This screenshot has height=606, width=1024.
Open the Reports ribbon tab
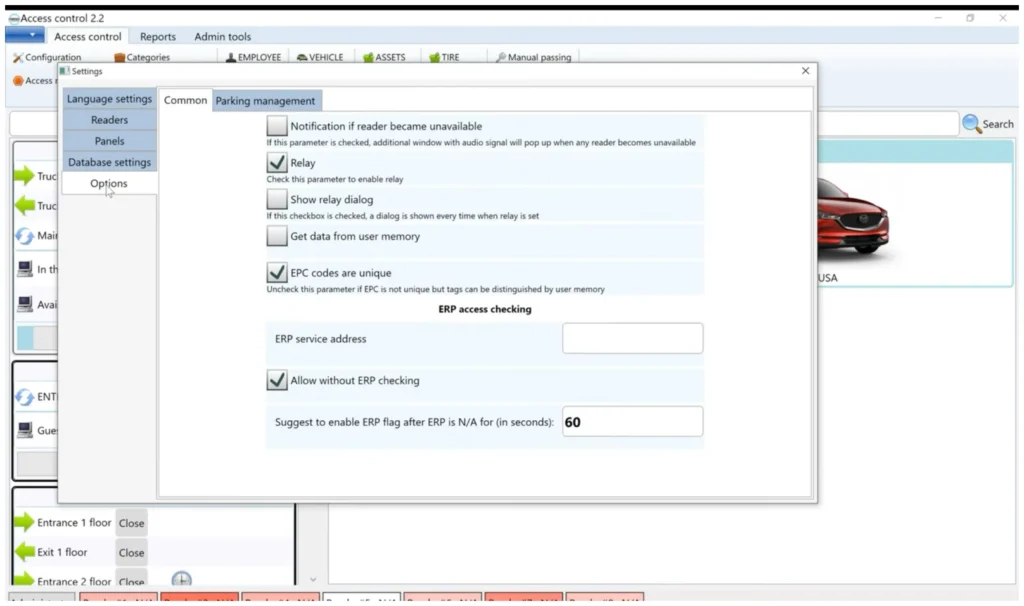(x=157, y=37)
